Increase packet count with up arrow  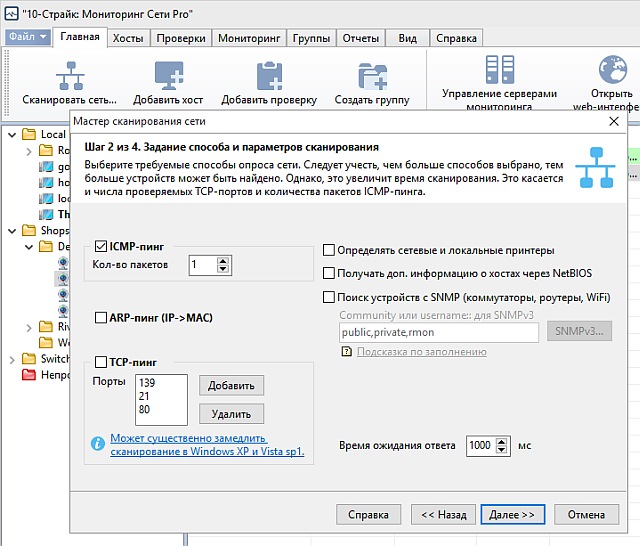pos(223,261)
